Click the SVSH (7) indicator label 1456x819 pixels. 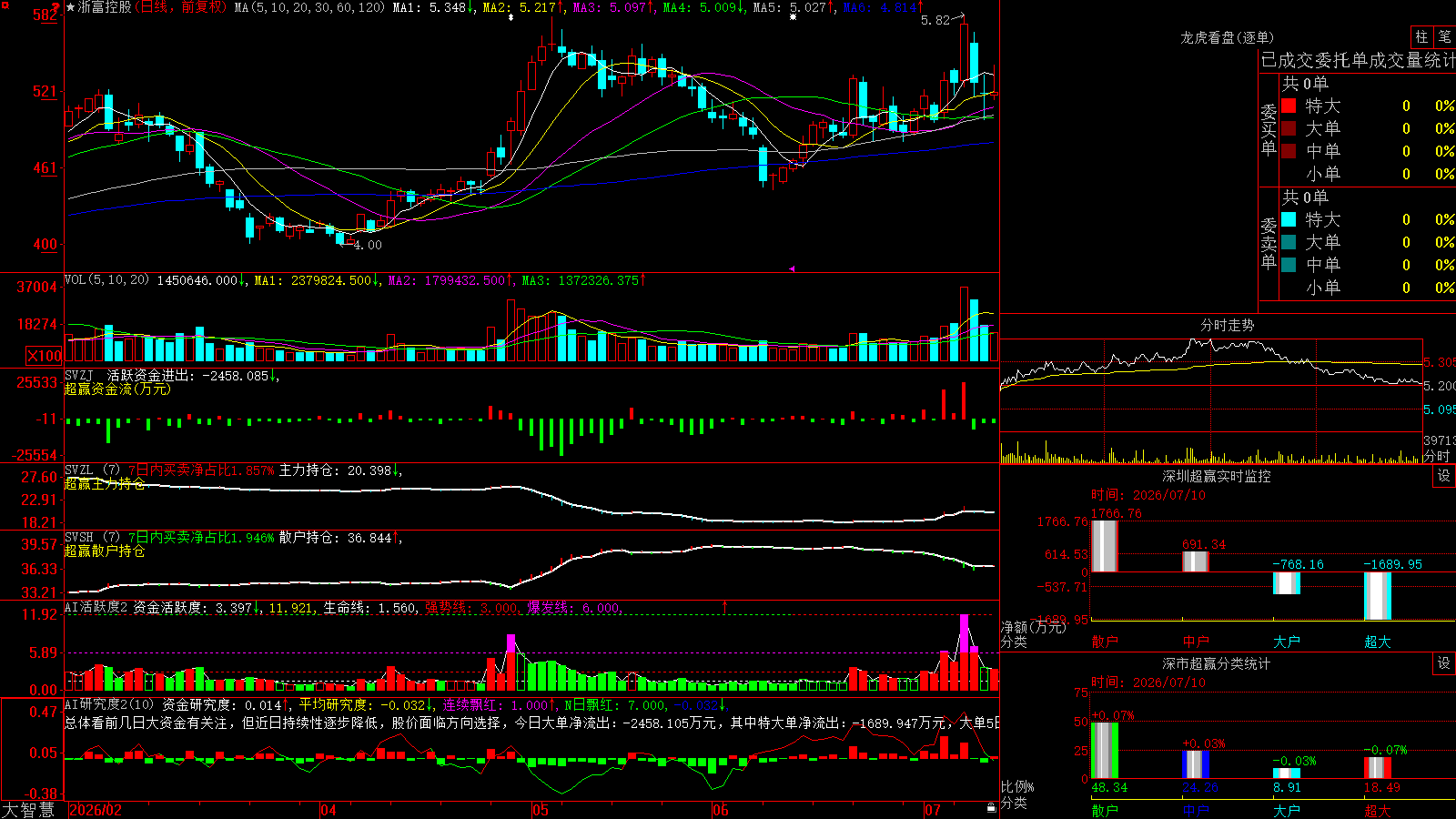92,538
